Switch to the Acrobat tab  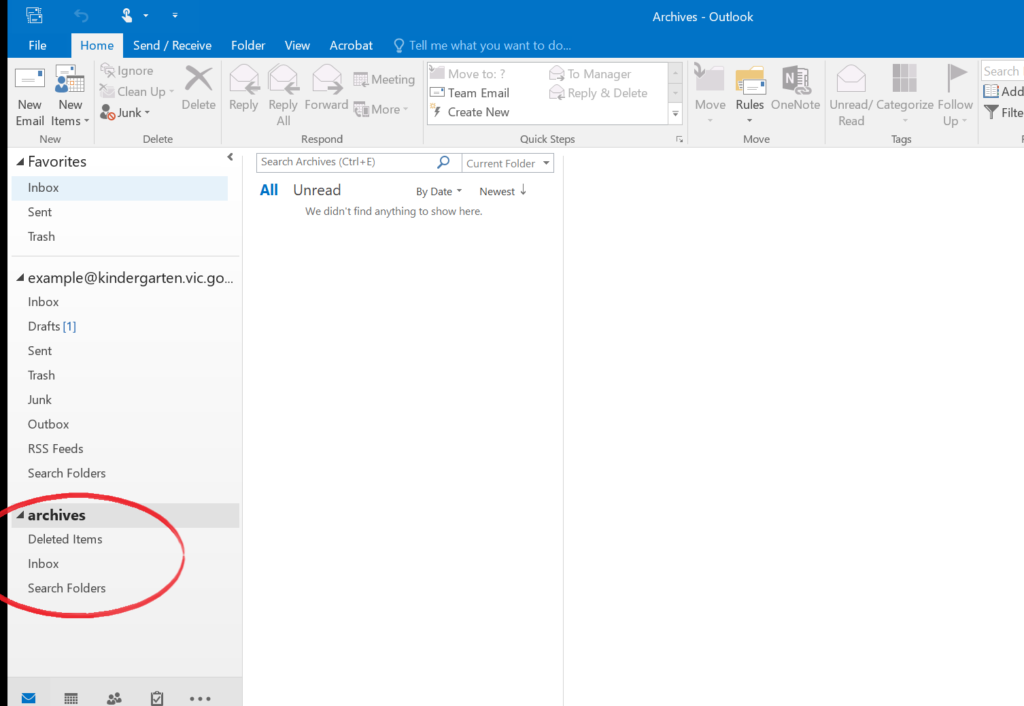pyautogui.click(x=351, y=45)
